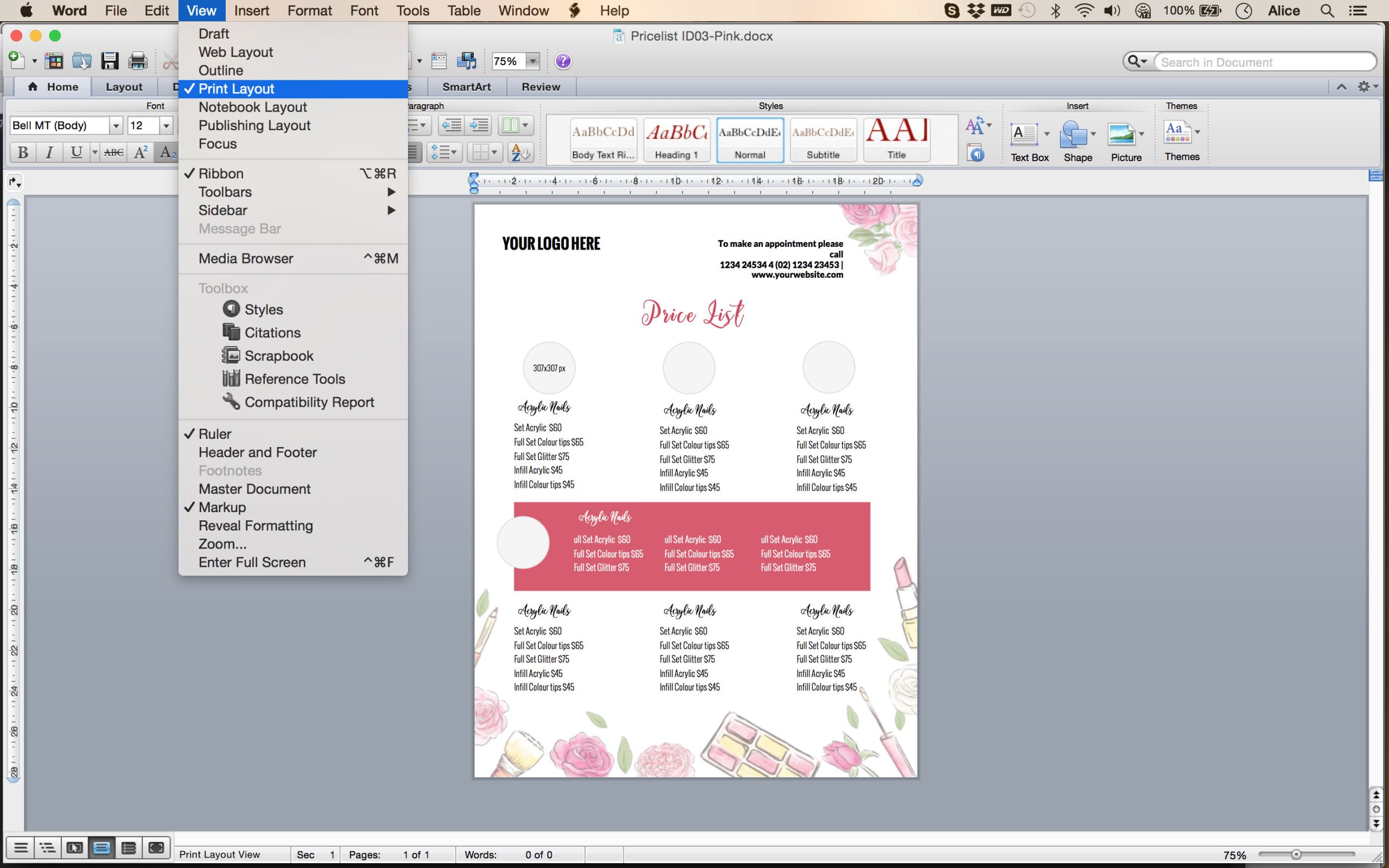1389x868 pixels.
Task: Click the Decrease Indent icon
Action: pyautogui.click(x=451, y=125)
